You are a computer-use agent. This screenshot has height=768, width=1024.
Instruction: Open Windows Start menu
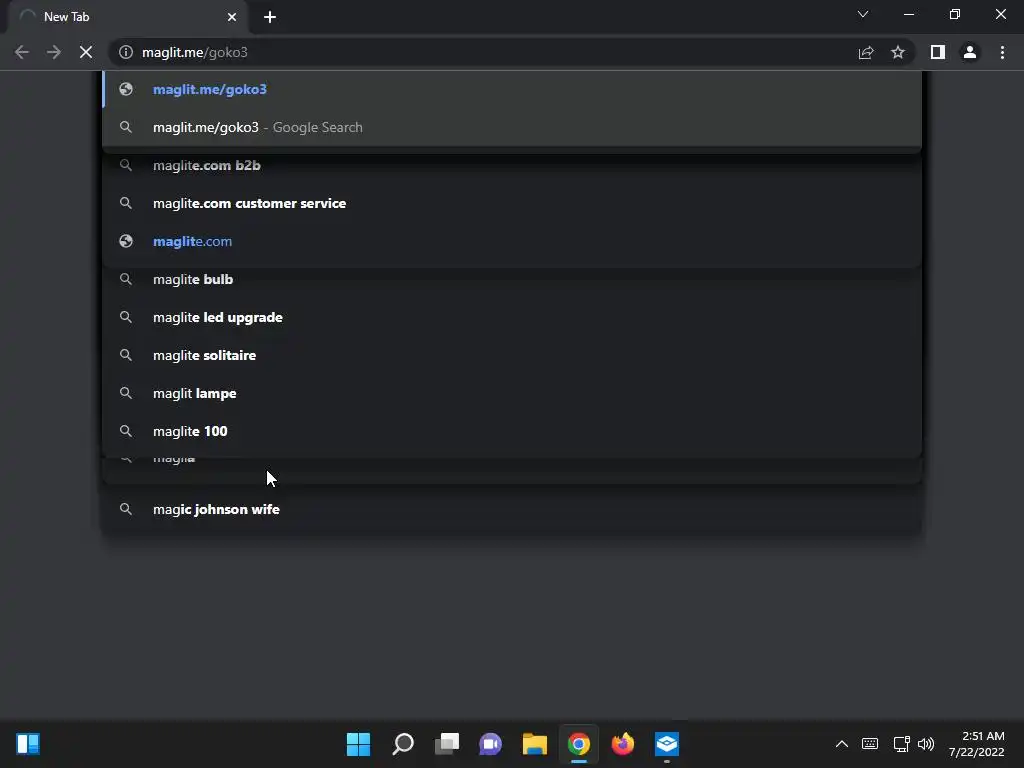coord(359,744)
